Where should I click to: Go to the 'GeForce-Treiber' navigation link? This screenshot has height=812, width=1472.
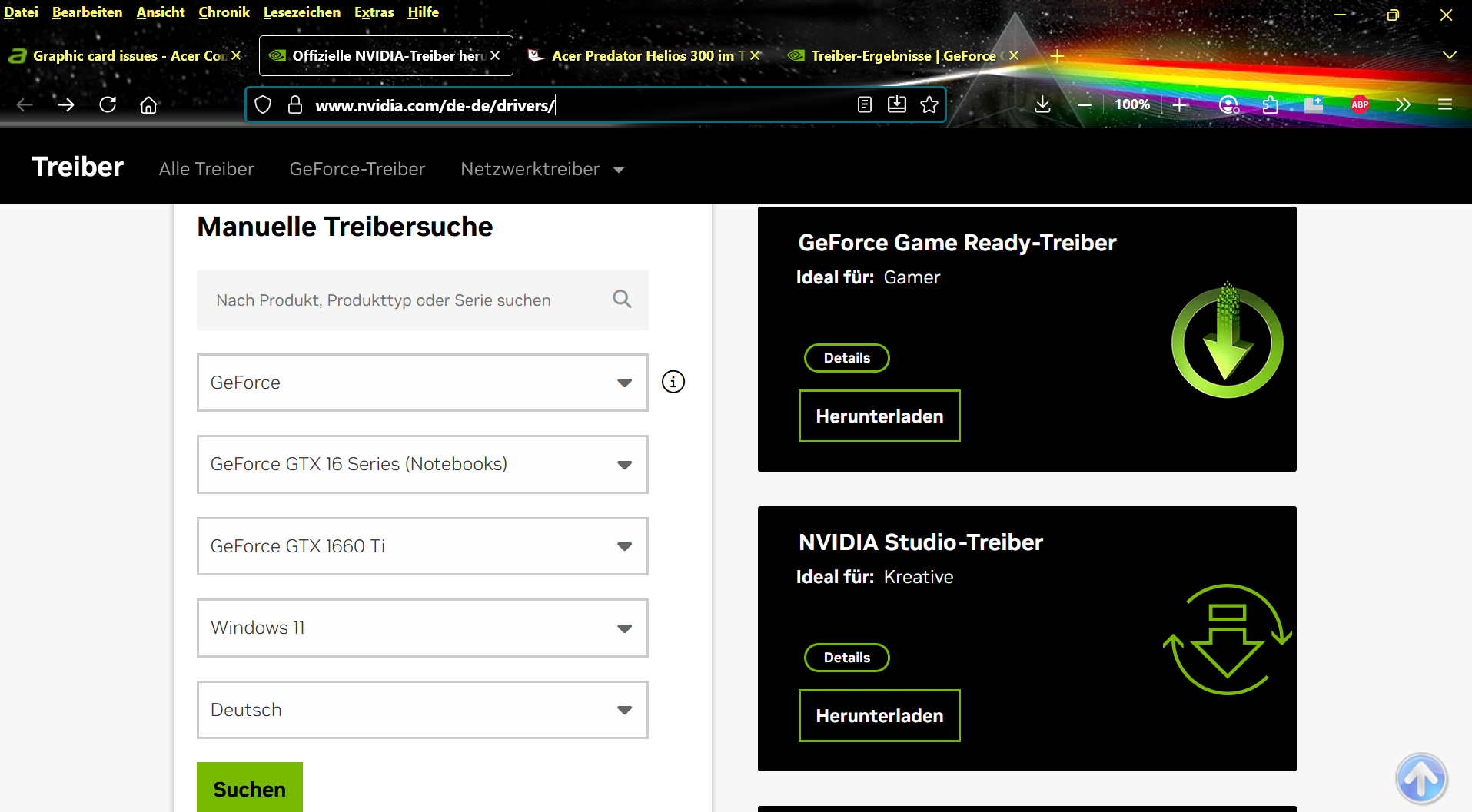pos(357,169)
